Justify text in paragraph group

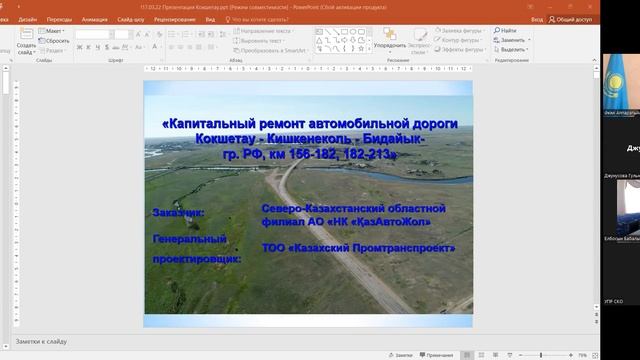(x=198, y=47)
